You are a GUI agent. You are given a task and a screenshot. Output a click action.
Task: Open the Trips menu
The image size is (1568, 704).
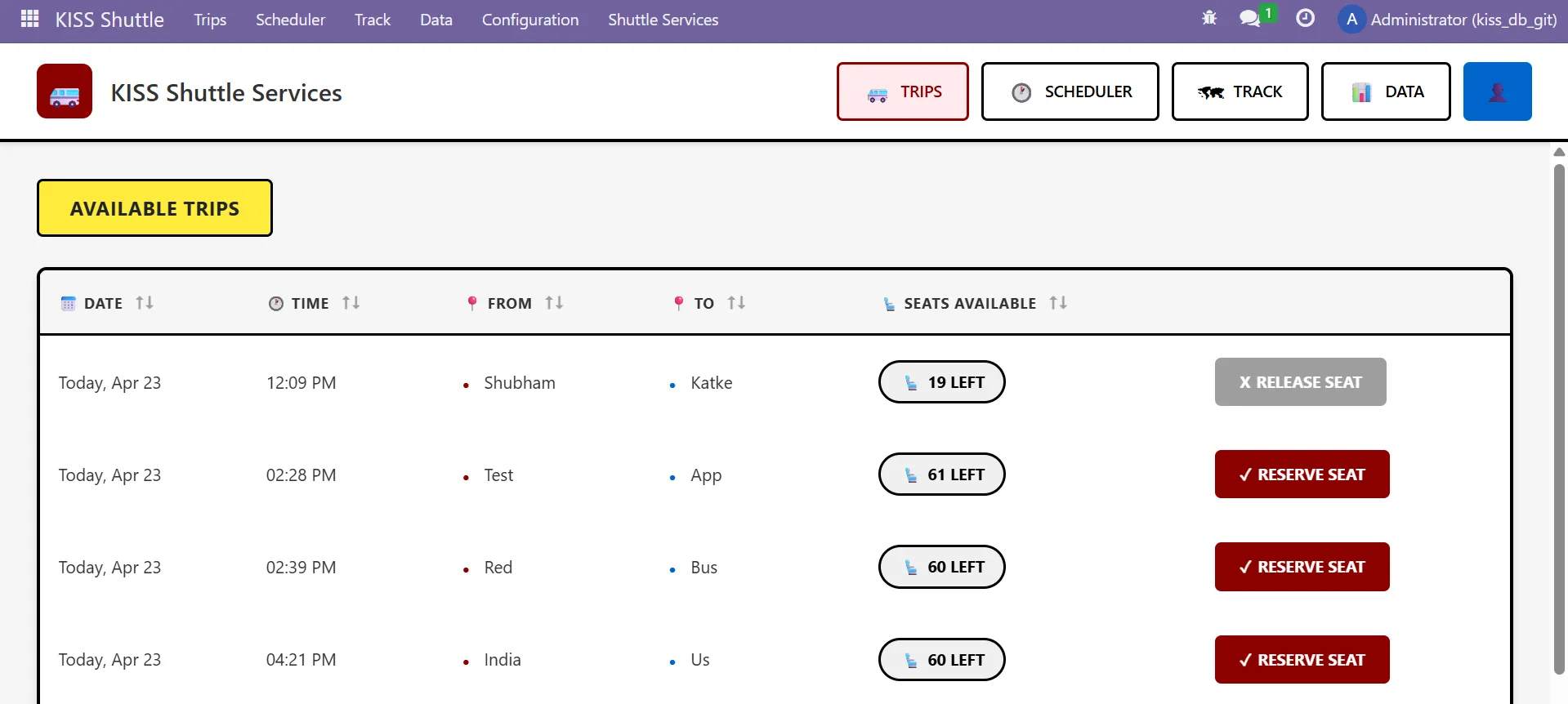click(x=210, y=20)
